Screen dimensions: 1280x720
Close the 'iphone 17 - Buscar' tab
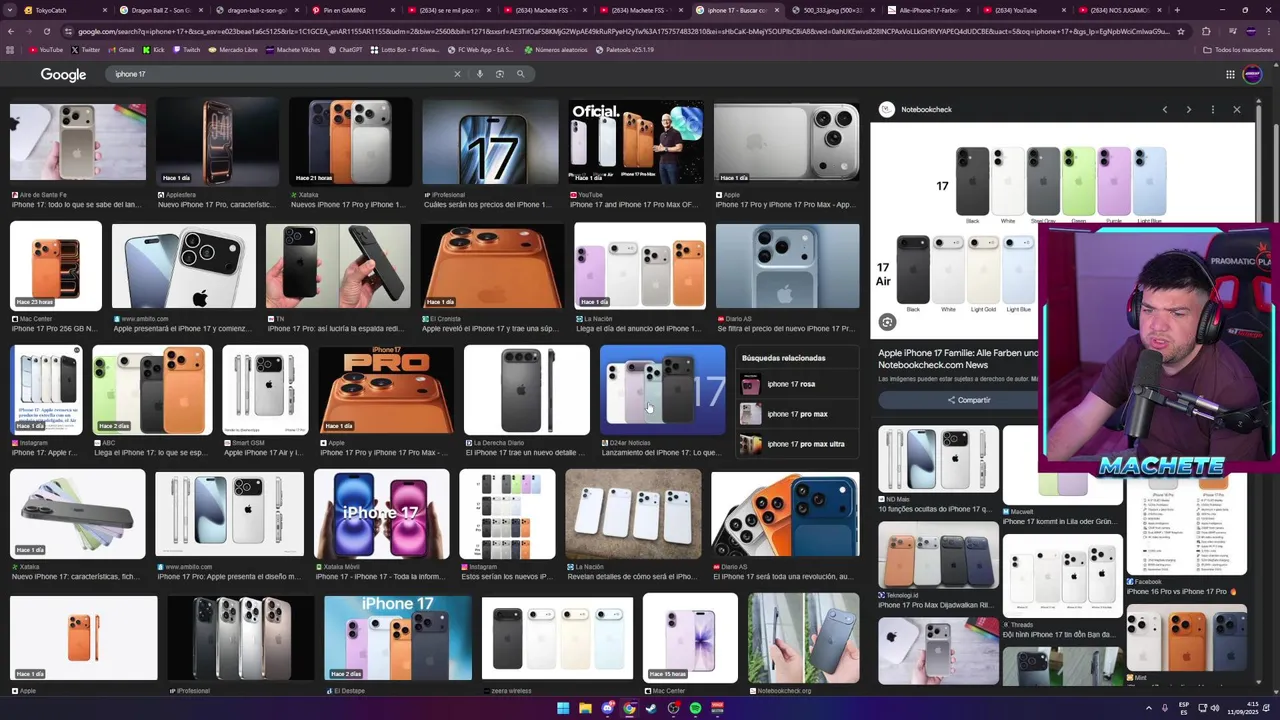(777, 10)
